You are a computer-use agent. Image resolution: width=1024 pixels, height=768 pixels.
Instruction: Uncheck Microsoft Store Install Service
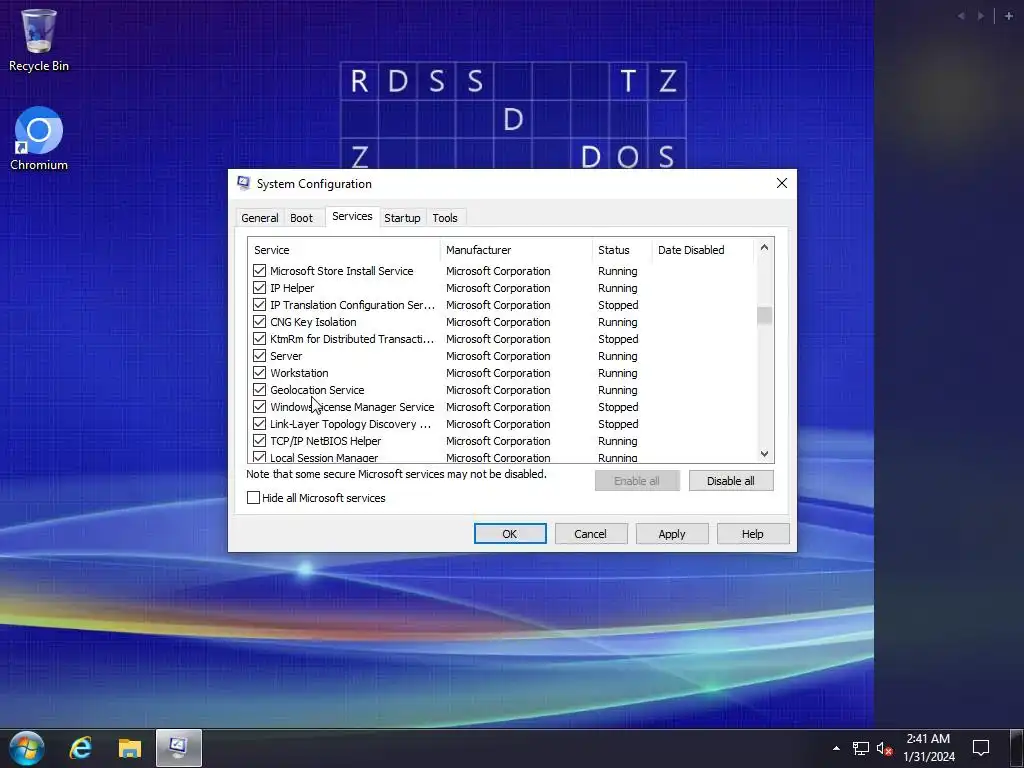[259, 270]
